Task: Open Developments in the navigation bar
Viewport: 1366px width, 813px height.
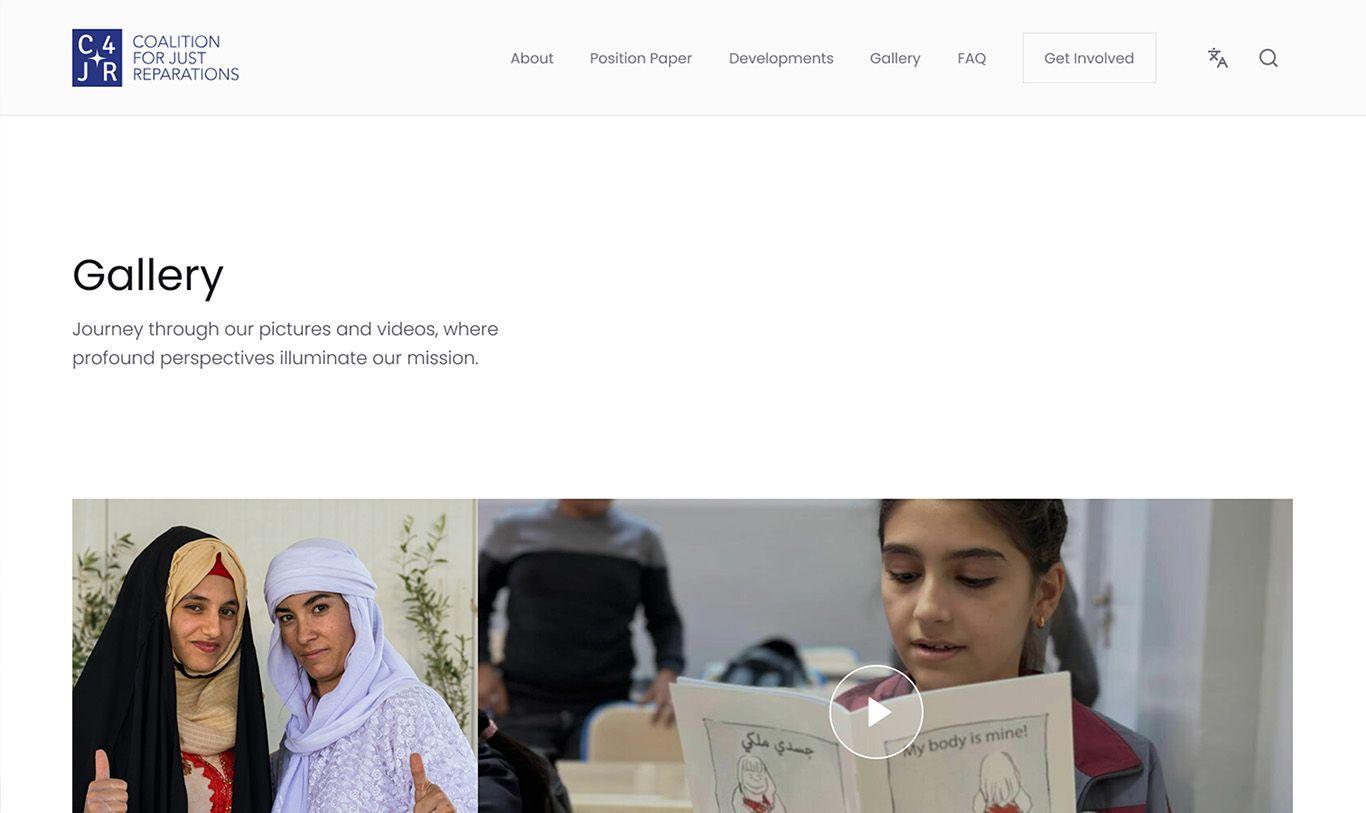Action: coord(781,58)
